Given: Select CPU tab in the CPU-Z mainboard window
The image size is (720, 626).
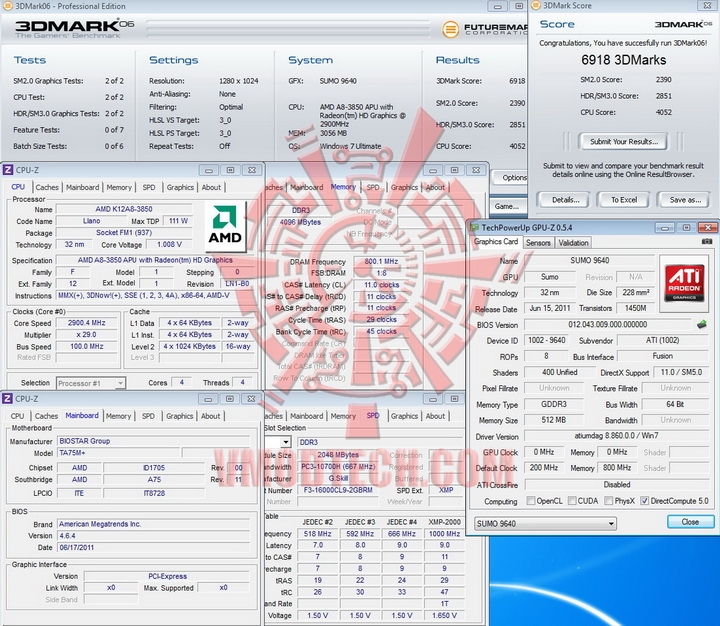Looking at the screenshot, I should [x=17, y=416].
